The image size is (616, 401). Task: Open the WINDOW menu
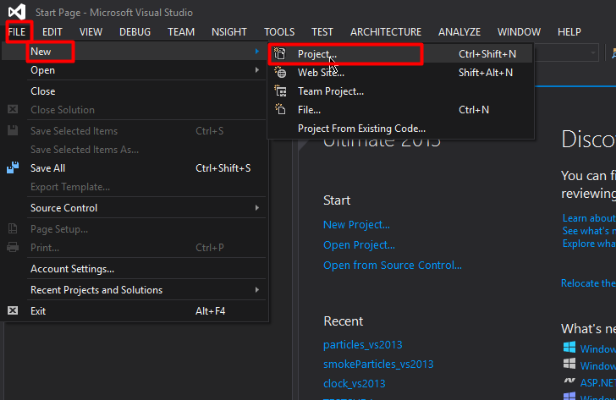point(519,32)
